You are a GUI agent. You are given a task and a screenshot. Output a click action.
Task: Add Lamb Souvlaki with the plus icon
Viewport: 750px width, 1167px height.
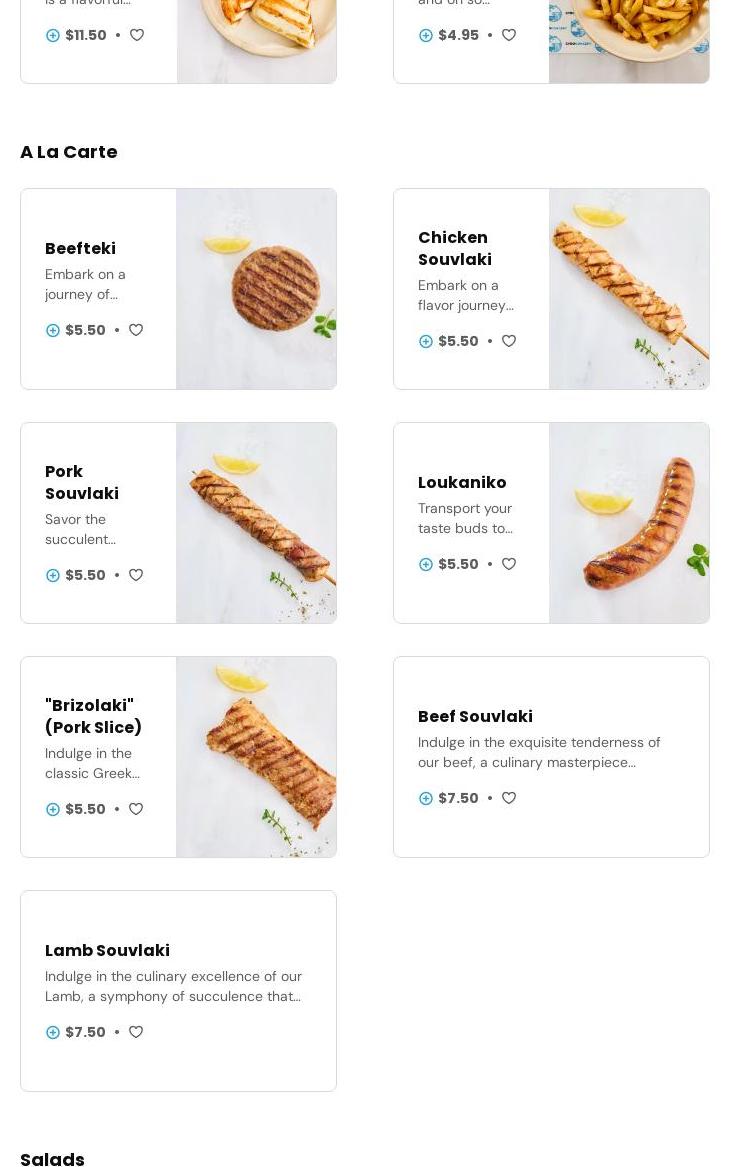coord(53,1033)
